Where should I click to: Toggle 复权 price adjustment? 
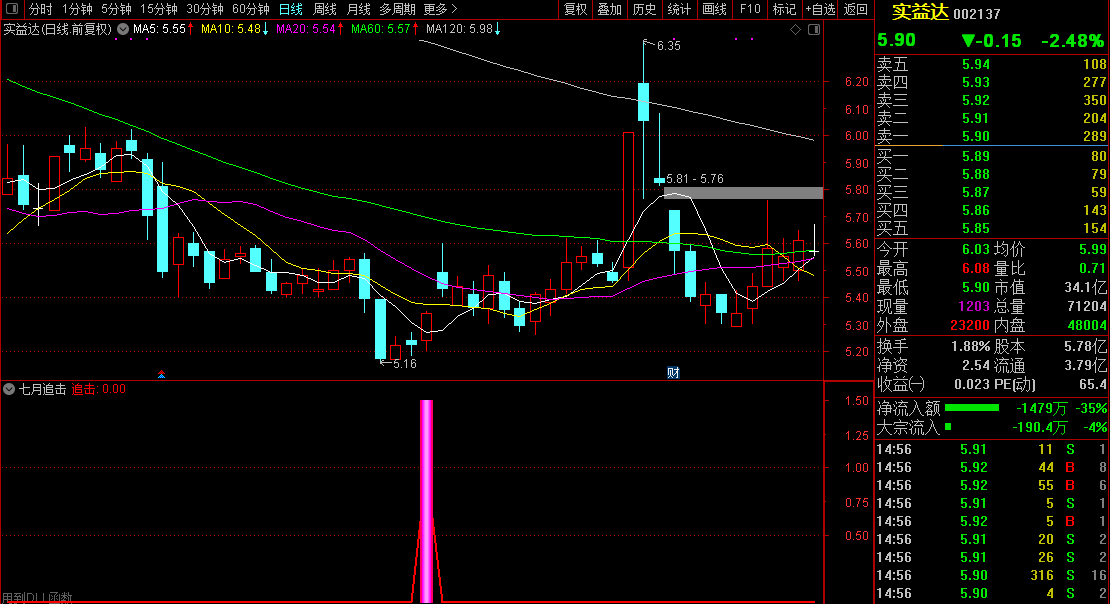(575, 9)
